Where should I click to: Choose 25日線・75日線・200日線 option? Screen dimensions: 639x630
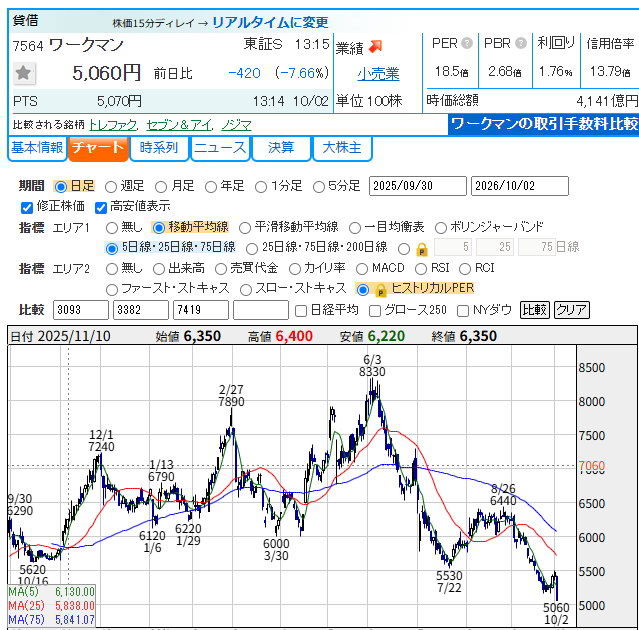252,249
